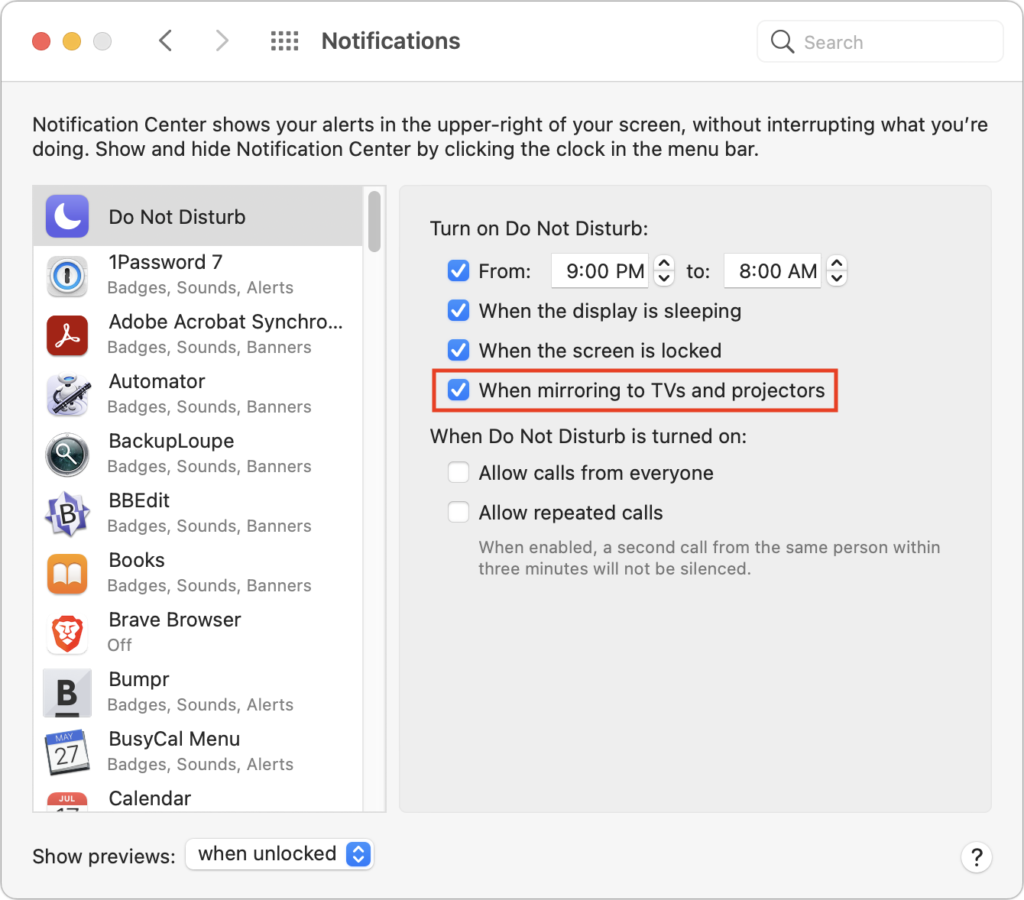Image resolution: width=1024 pixels, height=900 pixels.
Task: Enable Allow calls from everyone
Action: (x=458, y=473)
